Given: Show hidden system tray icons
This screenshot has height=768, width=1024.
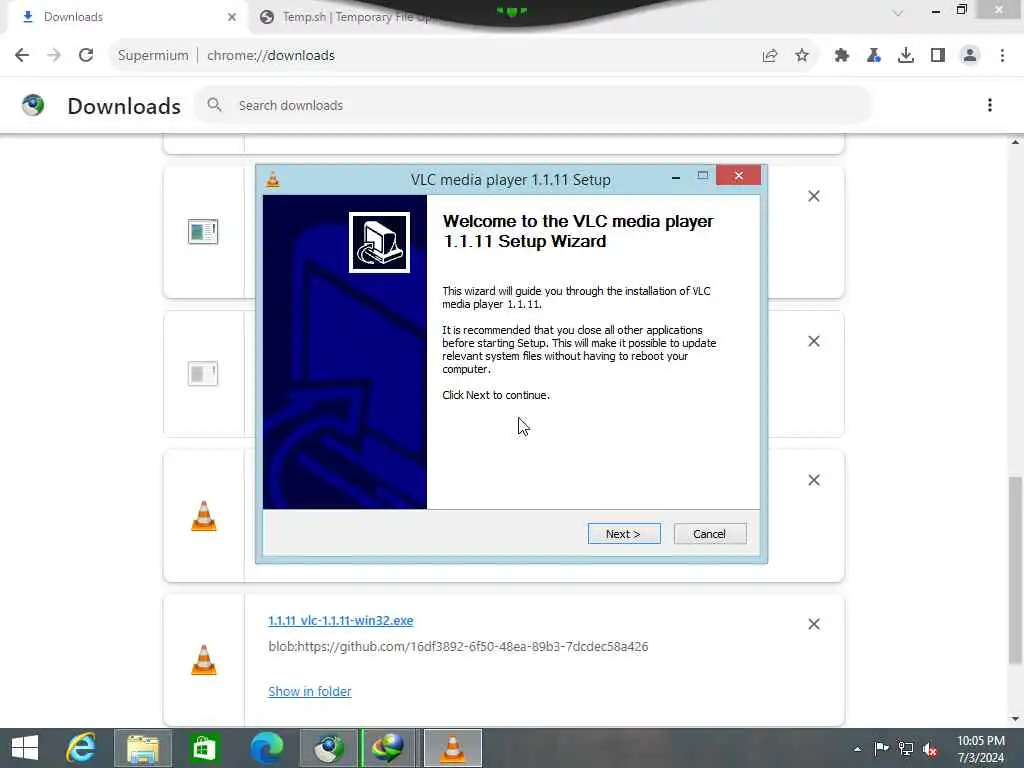Looking at the screenshot, I should pos(857,749).
